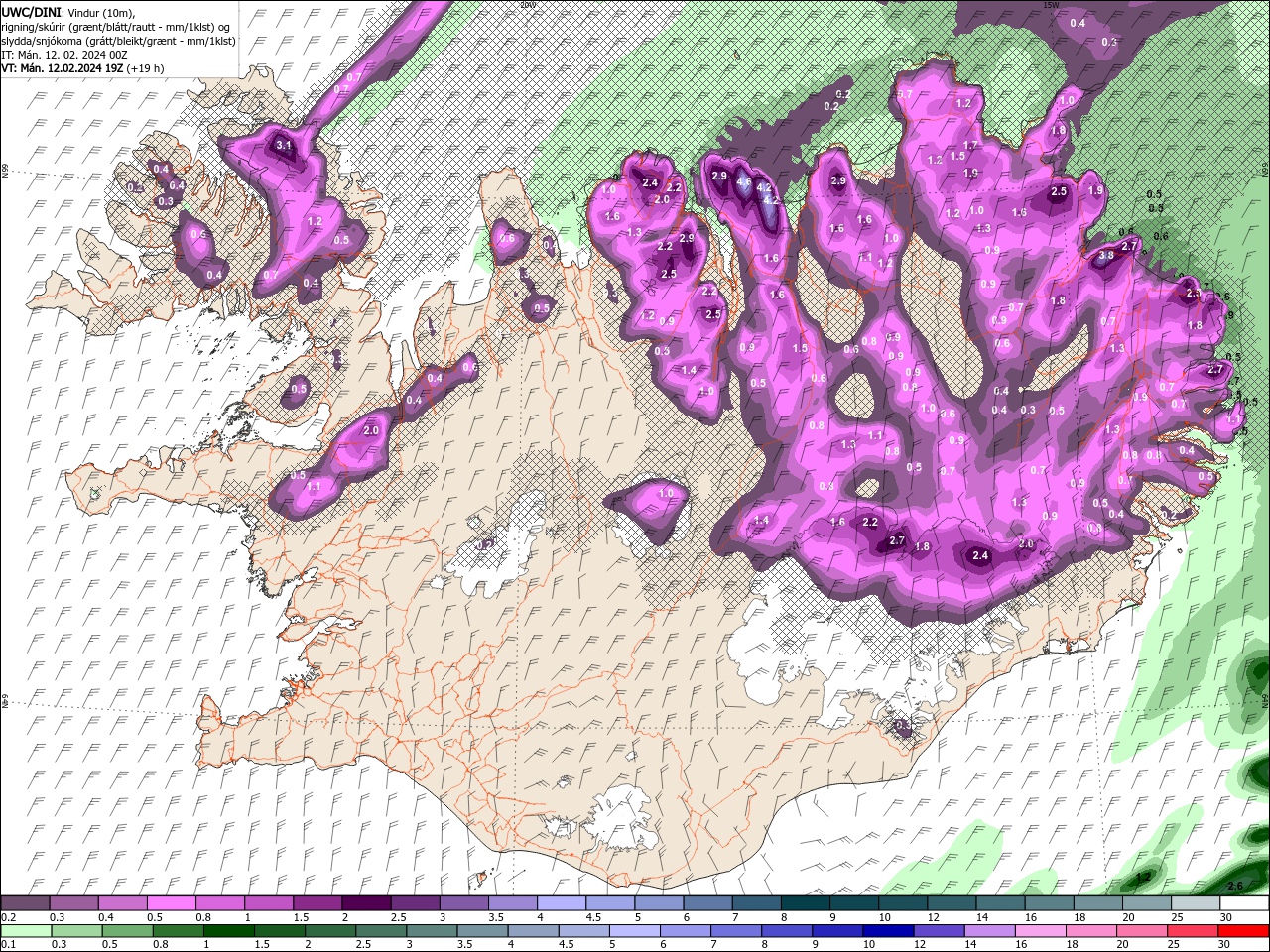Select the 0.4 swatch in the upper snow scale
1270x952 pixels.
point(122,903)
